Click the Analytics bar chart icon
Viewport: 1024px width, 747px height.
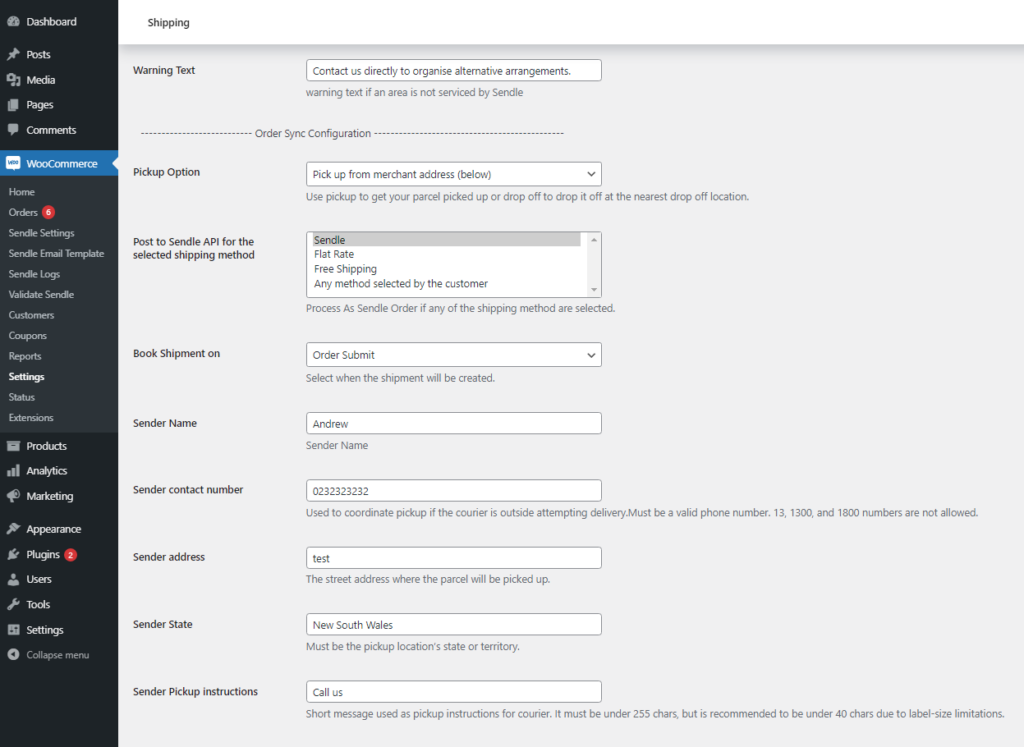coord(13,471)
